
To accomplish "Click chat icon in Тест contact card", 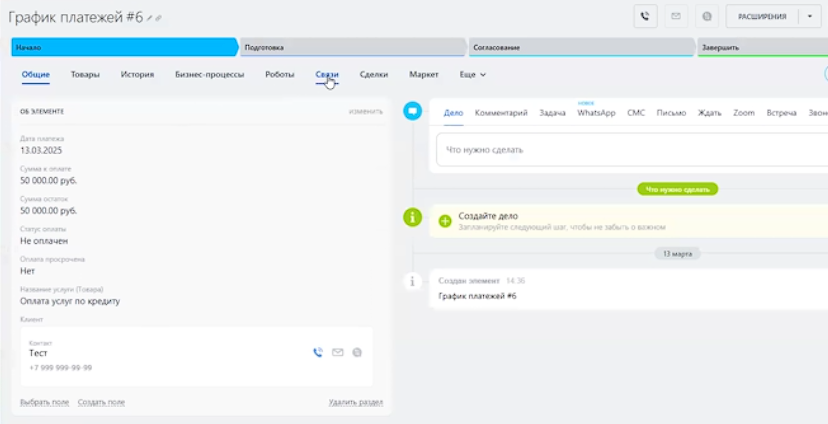I will pyautogui.click(x=357, y=352).
